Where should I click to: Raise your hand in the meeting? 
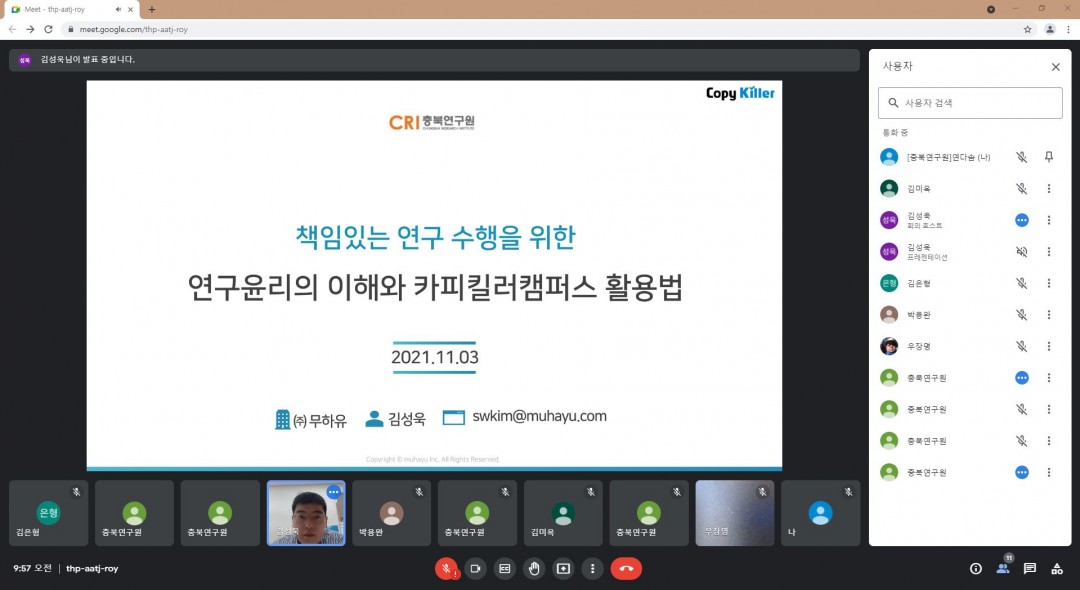pyautogui.click(x=534, y=568)
